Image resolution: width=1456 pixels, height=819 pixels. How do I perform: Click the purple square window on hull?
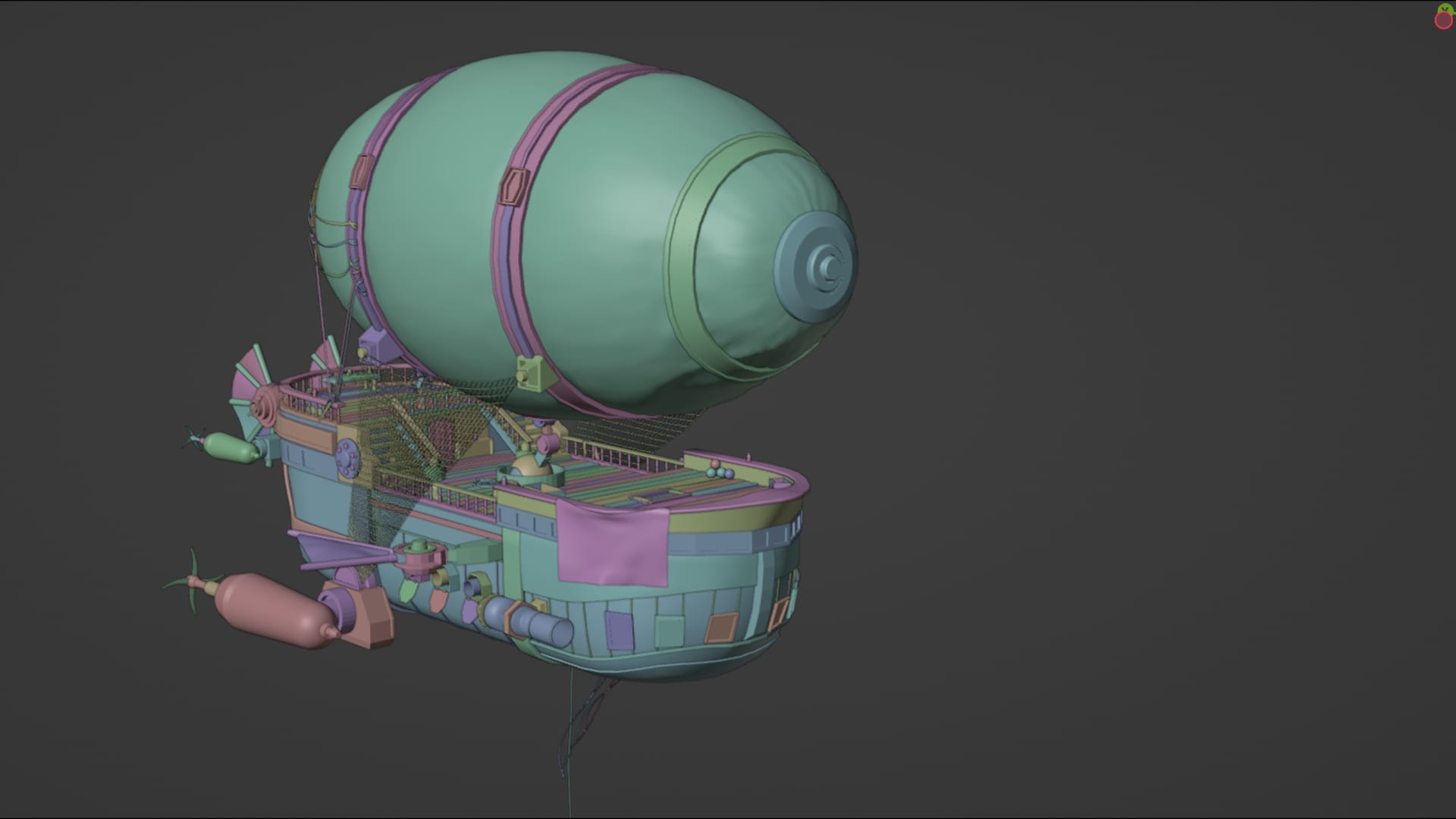click(x=620, y=629)
